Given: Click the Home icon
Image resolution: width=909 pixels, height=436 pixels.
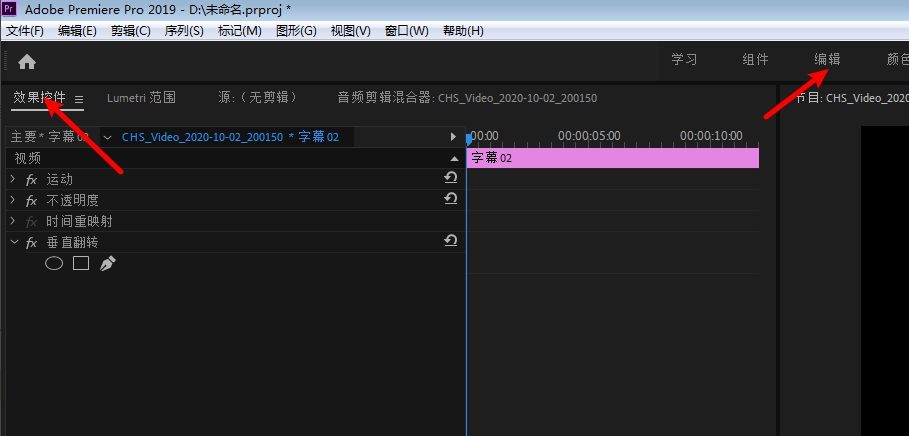Looking at the screenshot, I should pos(26,61).
